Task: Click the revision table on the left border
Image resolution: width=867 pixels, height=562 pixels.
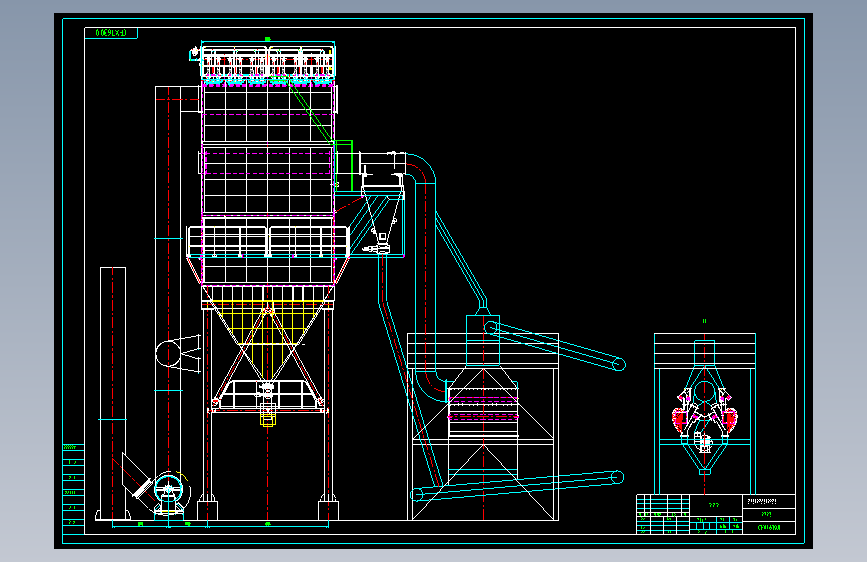Action: point(73,488)
